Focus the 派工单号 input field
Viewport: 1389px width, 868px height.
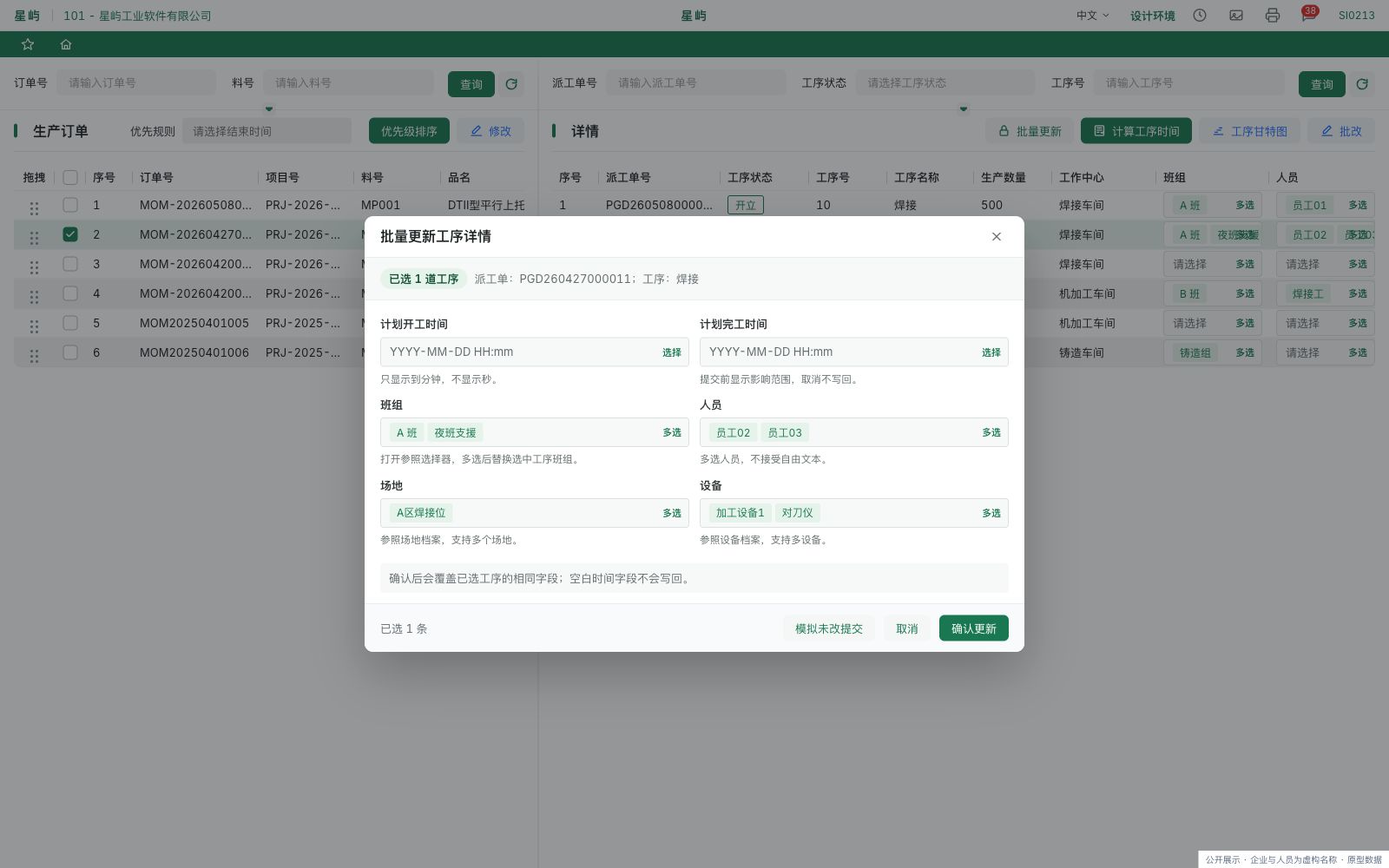(x=696, y=82)
